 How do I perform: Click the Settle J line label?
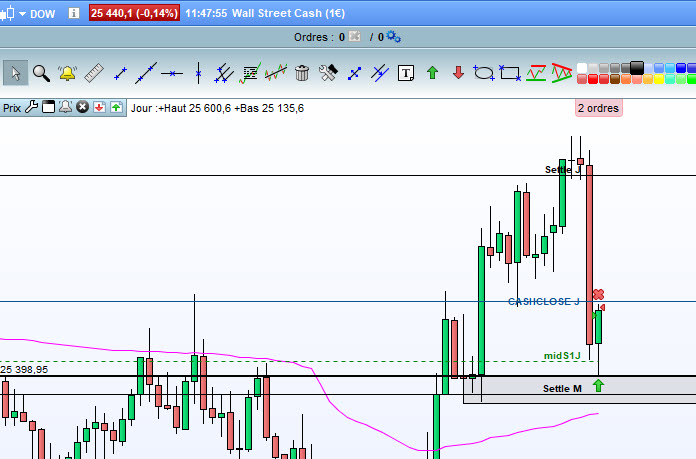[x=562, y=170]
